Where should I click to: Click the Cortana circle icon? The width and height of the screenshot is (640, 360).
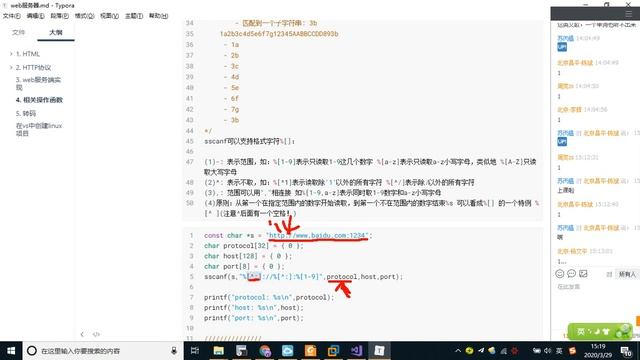pyautogui.click(x=32, y=351)
